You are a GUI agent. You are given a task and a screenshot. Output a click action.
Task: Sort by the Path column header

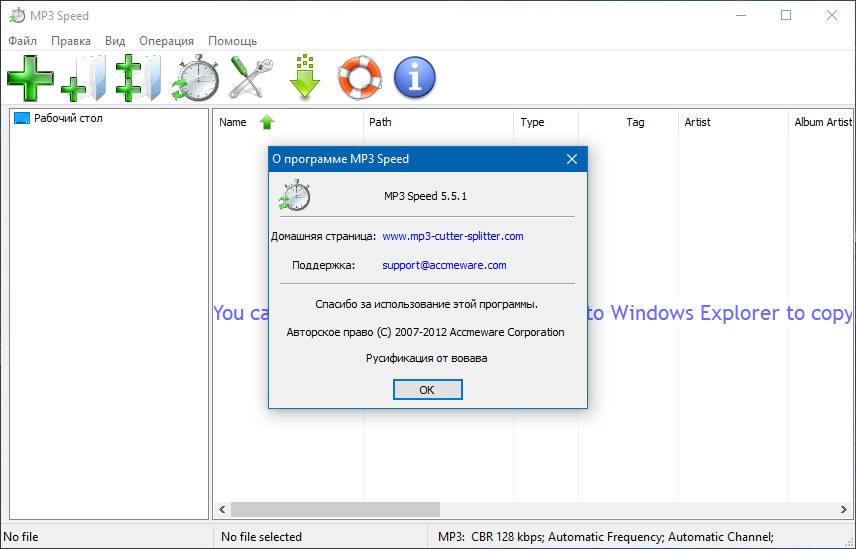click(x=438, y=122)
